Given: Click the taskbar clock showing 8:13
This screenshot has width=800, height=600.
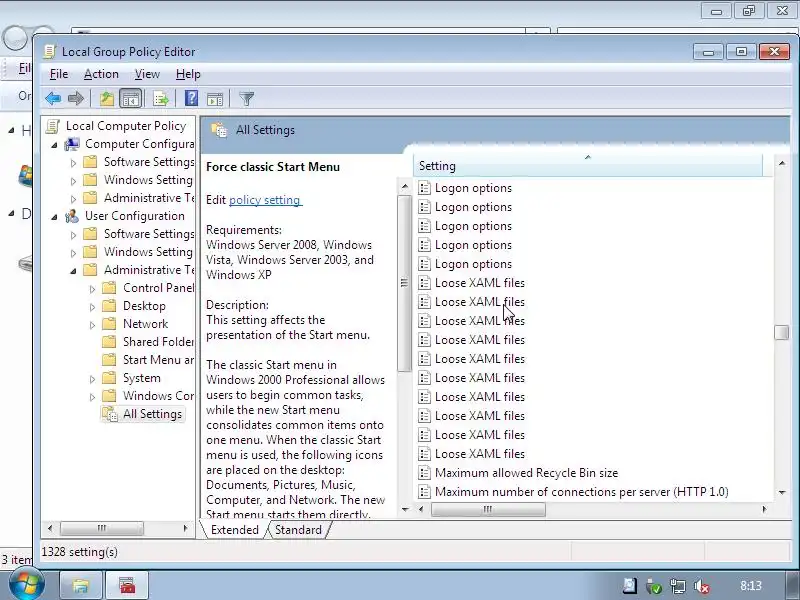Looking at the screenshot, I should pyautogui.click(x=751, y=586).
